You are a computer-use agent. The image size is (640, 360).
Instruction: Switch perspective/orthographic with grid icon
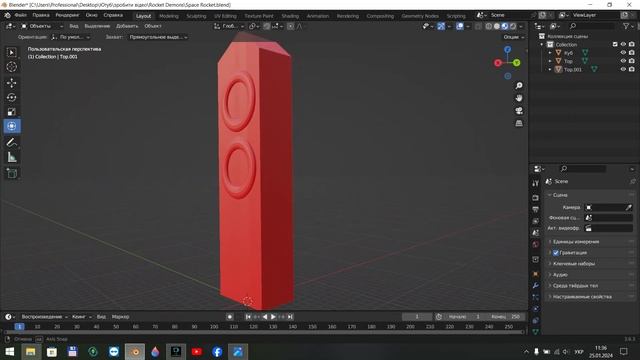(x=519, y=123)
